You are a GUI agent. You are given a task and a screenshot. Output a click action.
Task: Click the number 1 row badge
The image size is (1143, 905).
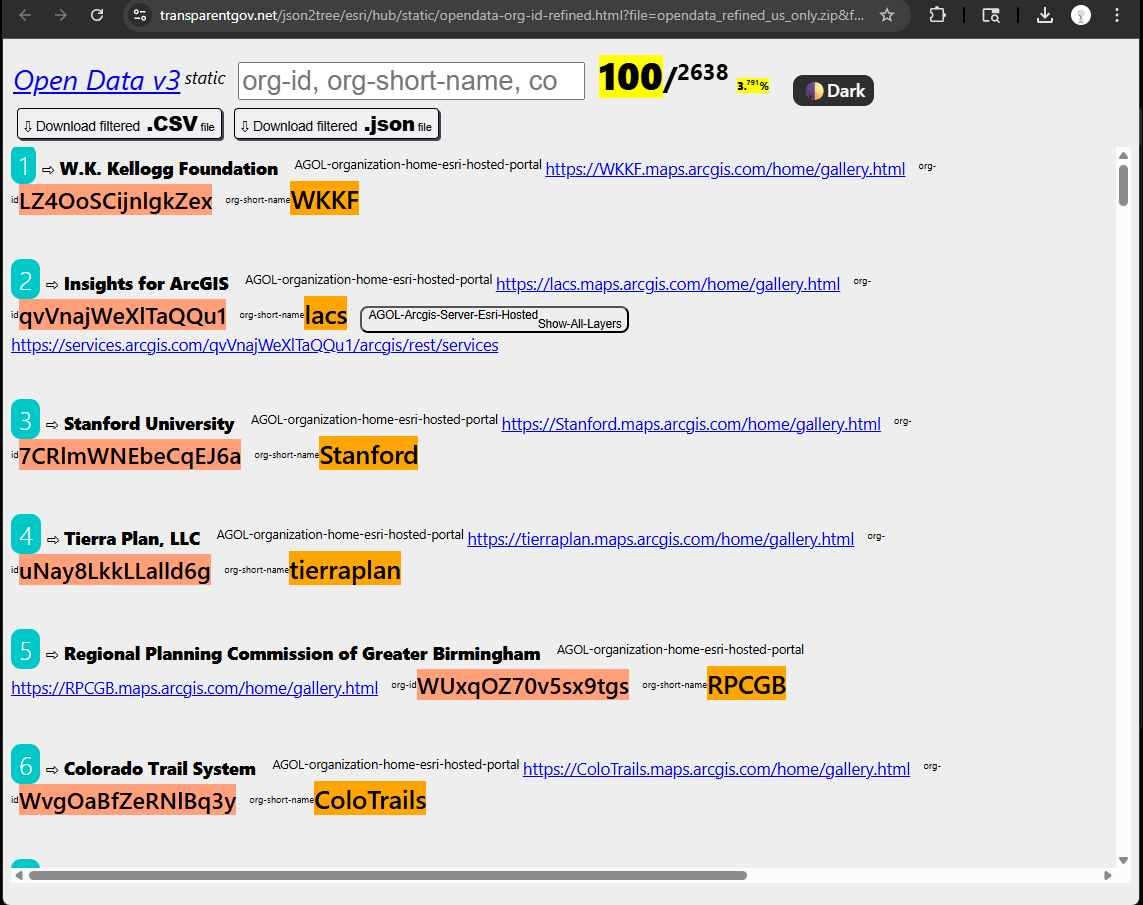coord(23,165)
